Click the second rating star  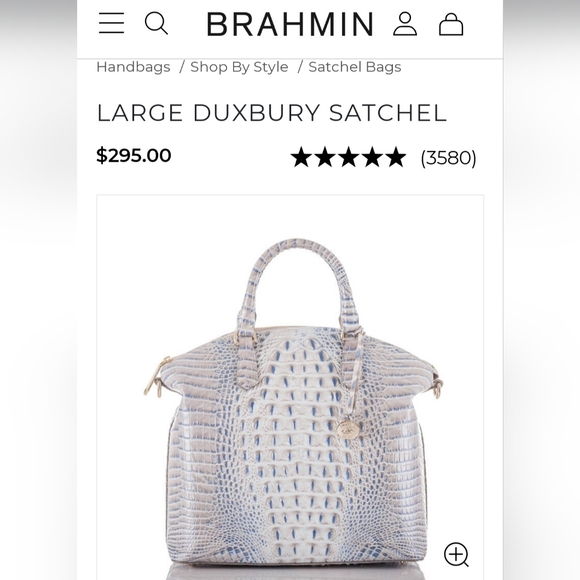(x=325, y=157)
